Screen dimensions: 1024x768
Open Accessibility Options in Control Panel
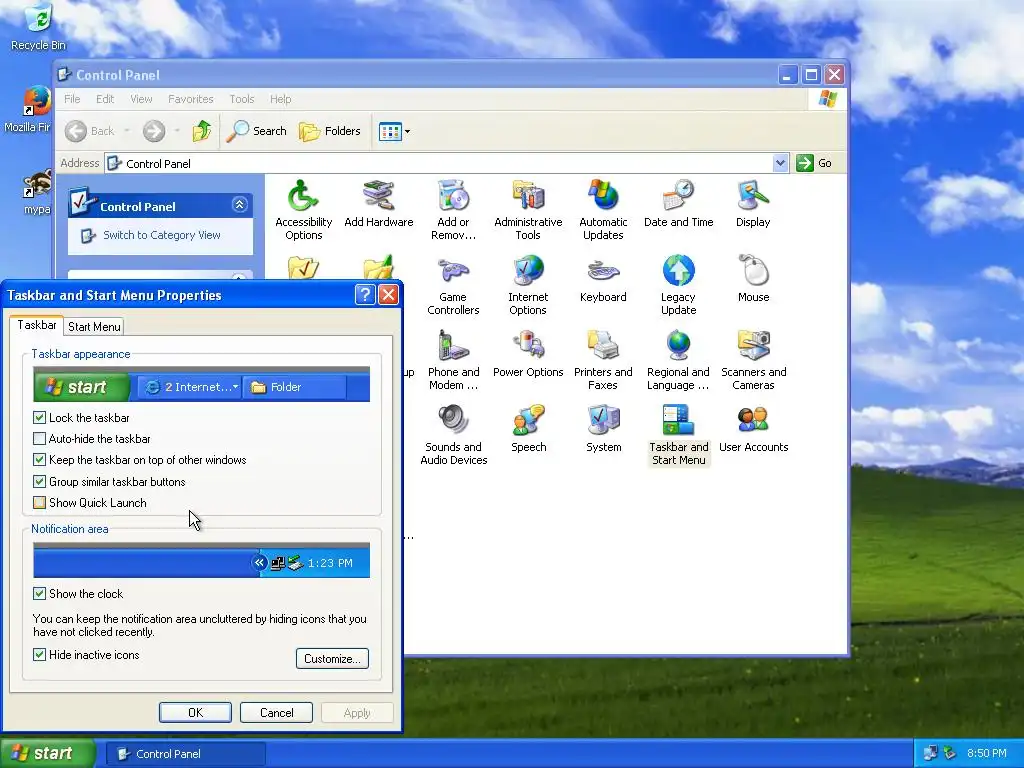tap(303, 210)
